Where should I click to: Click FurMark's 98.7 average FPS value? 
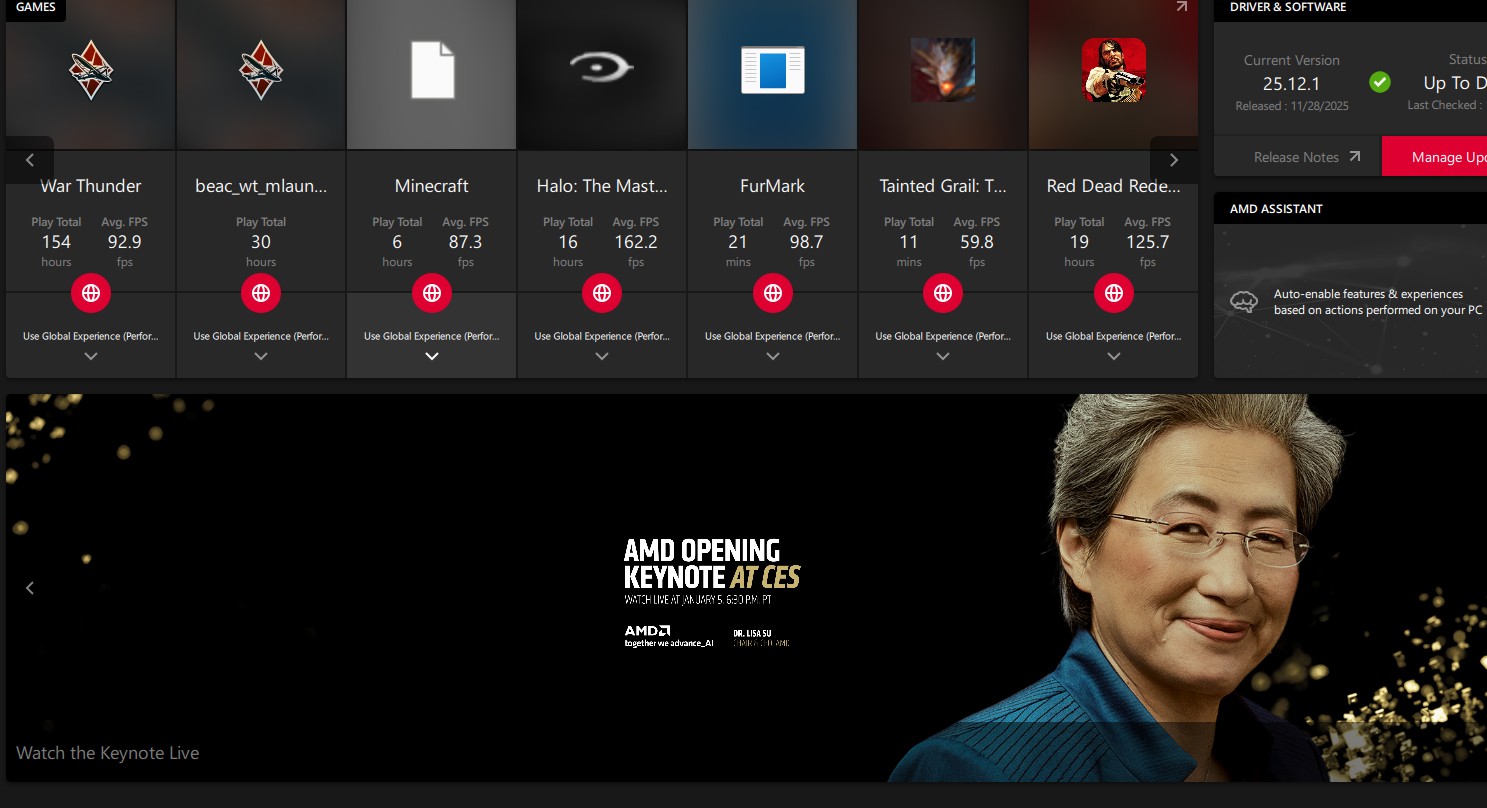click(807, 242)
